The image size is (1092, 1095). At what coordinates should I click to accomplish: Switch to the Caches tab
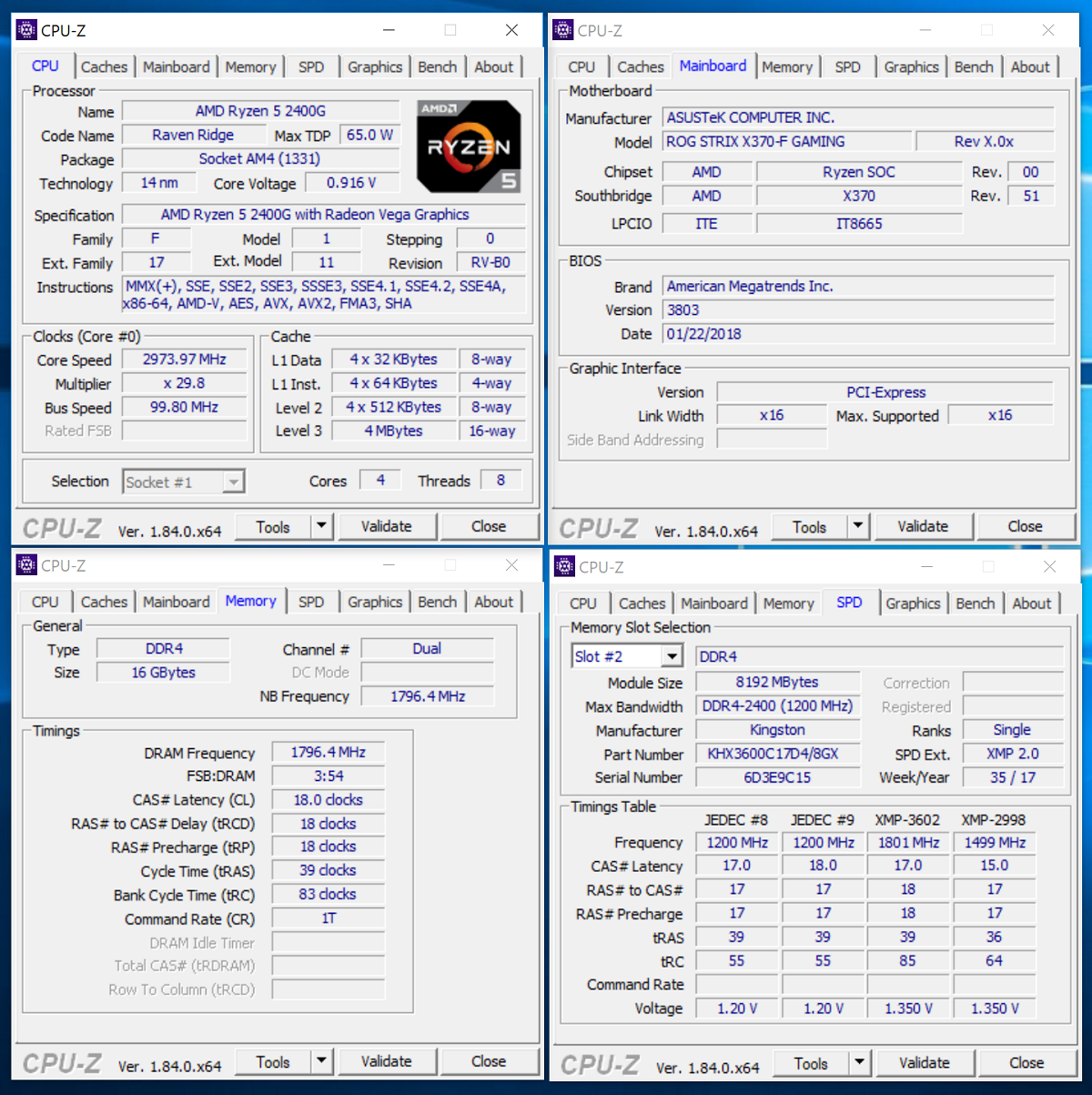click(104, 66)
